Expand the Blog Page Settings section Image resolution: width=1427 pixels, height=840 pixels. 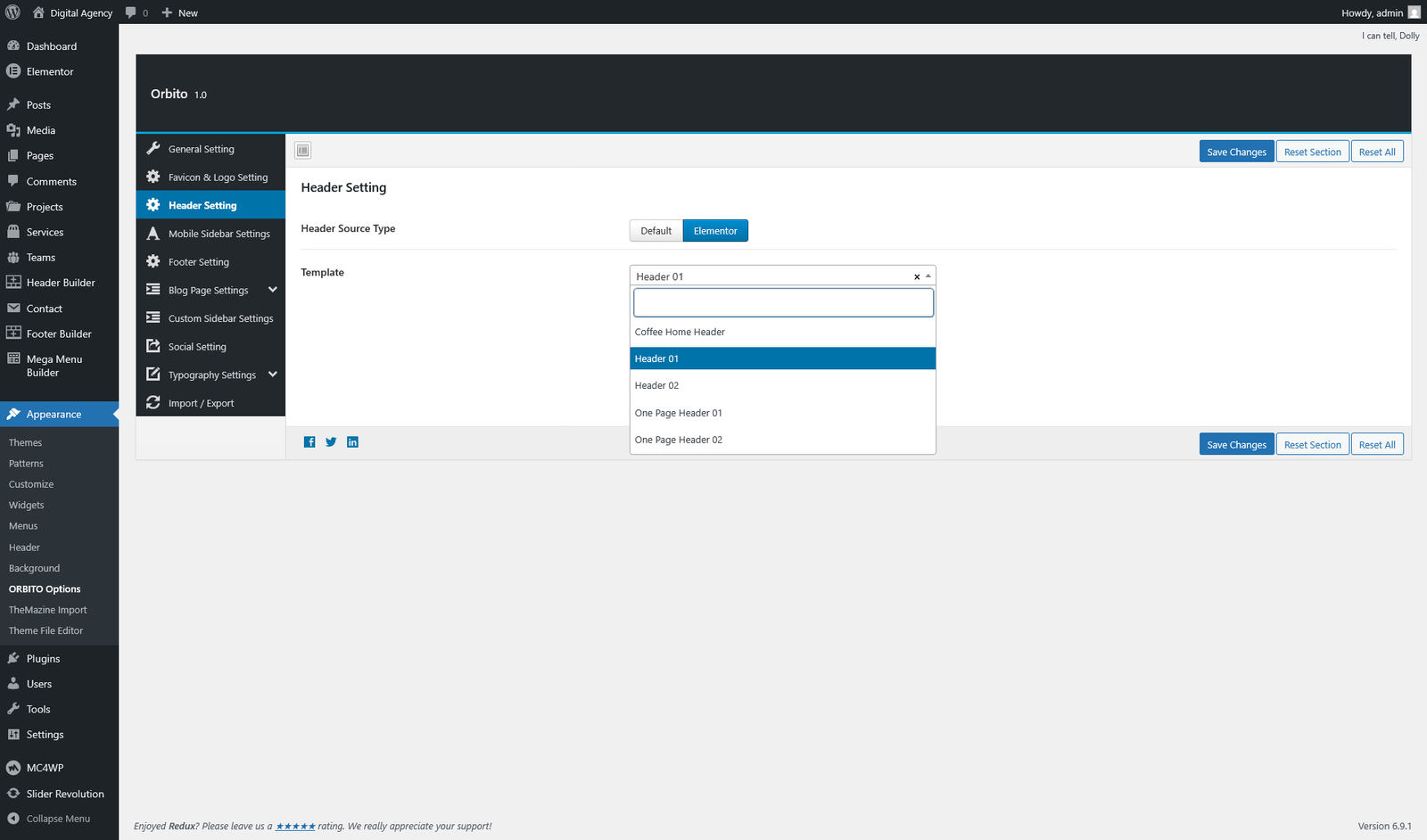(x=273, y=290)
